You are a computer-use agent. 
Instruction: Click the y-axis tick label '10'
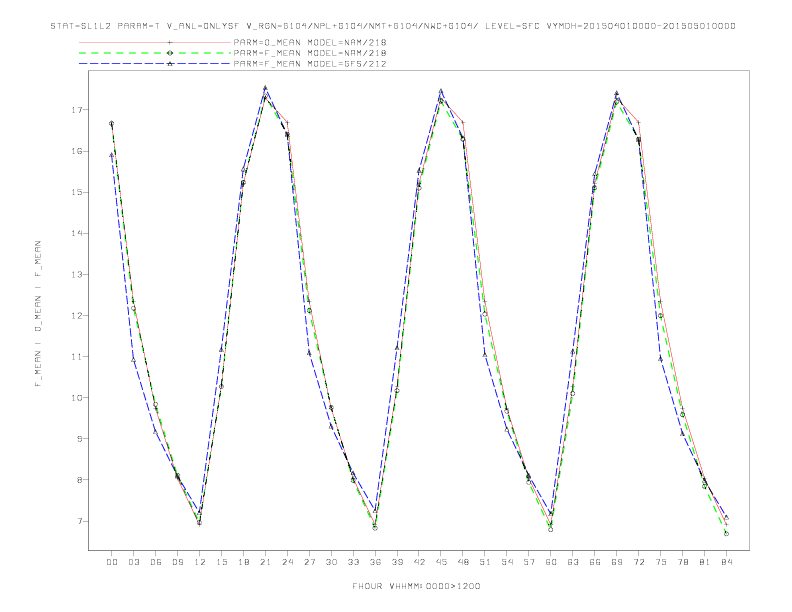coord(76,397)
